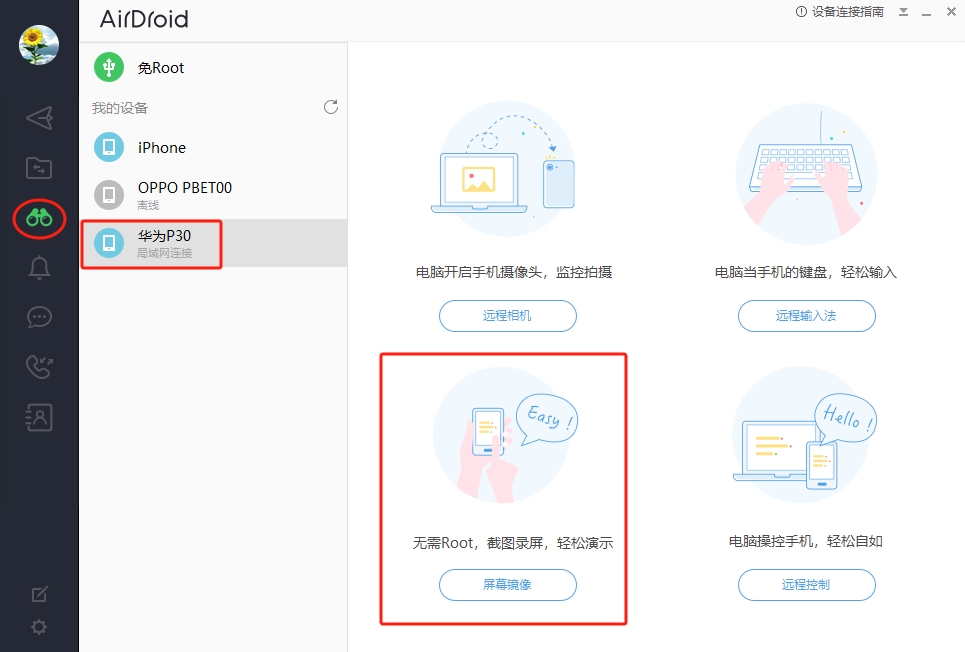
Task: Click the Hello remote control illustration
Action: pos(805,435)
